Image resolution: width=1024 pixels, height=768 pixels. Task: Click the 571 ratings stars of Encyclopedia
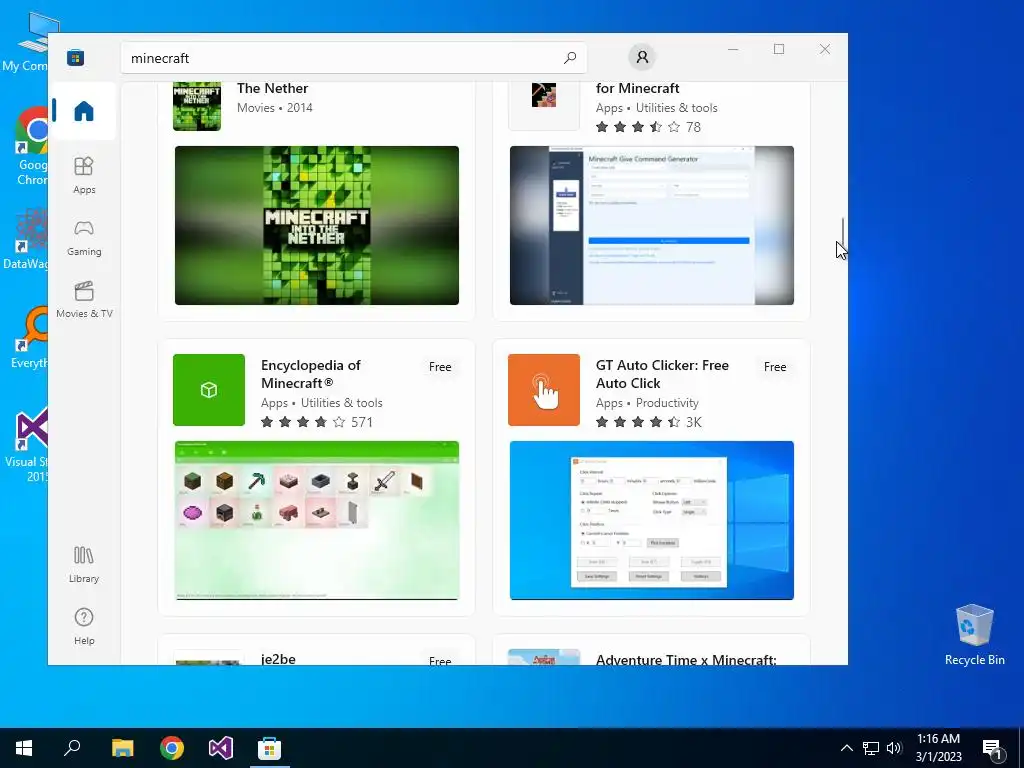tap(316, 422)
